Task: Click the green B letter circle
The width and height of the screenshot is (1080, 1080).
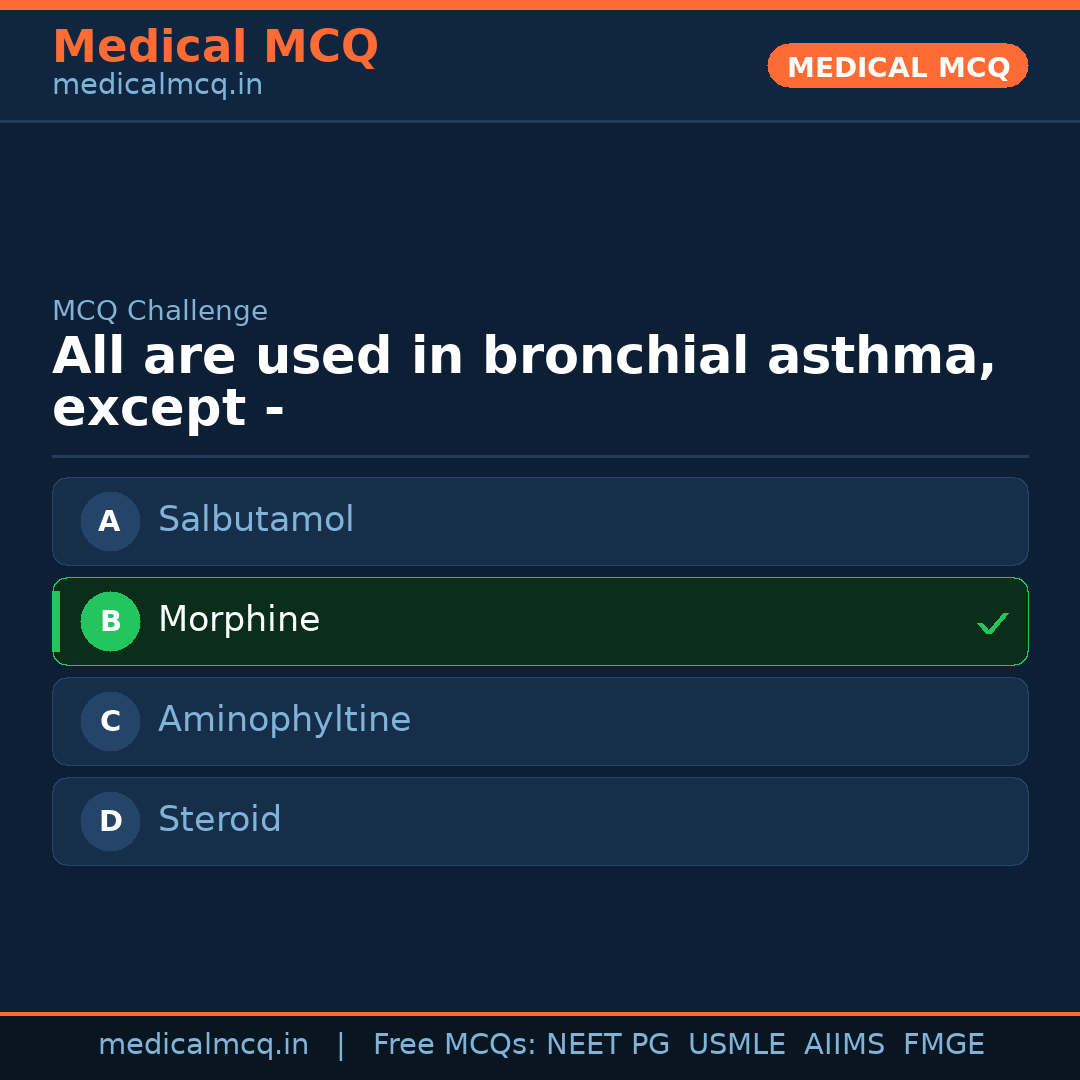Action: (110, 621)
